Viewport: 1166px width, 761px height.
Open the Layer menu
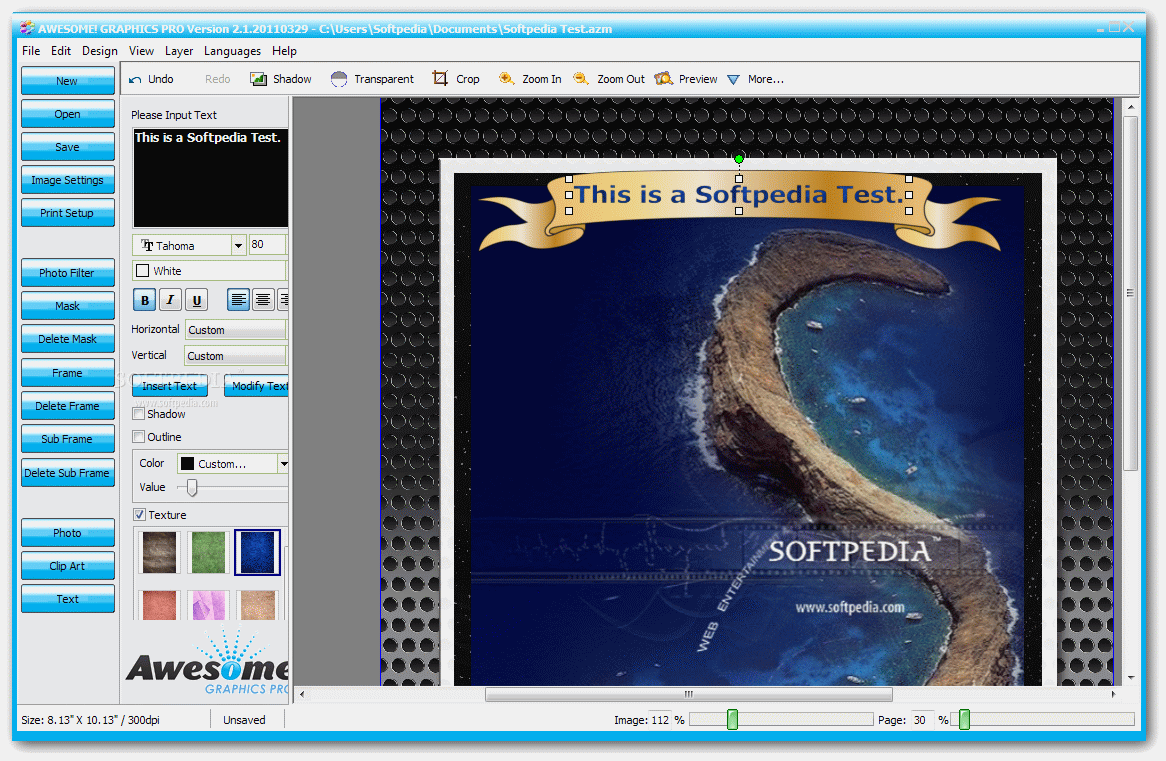click(179, 51)
